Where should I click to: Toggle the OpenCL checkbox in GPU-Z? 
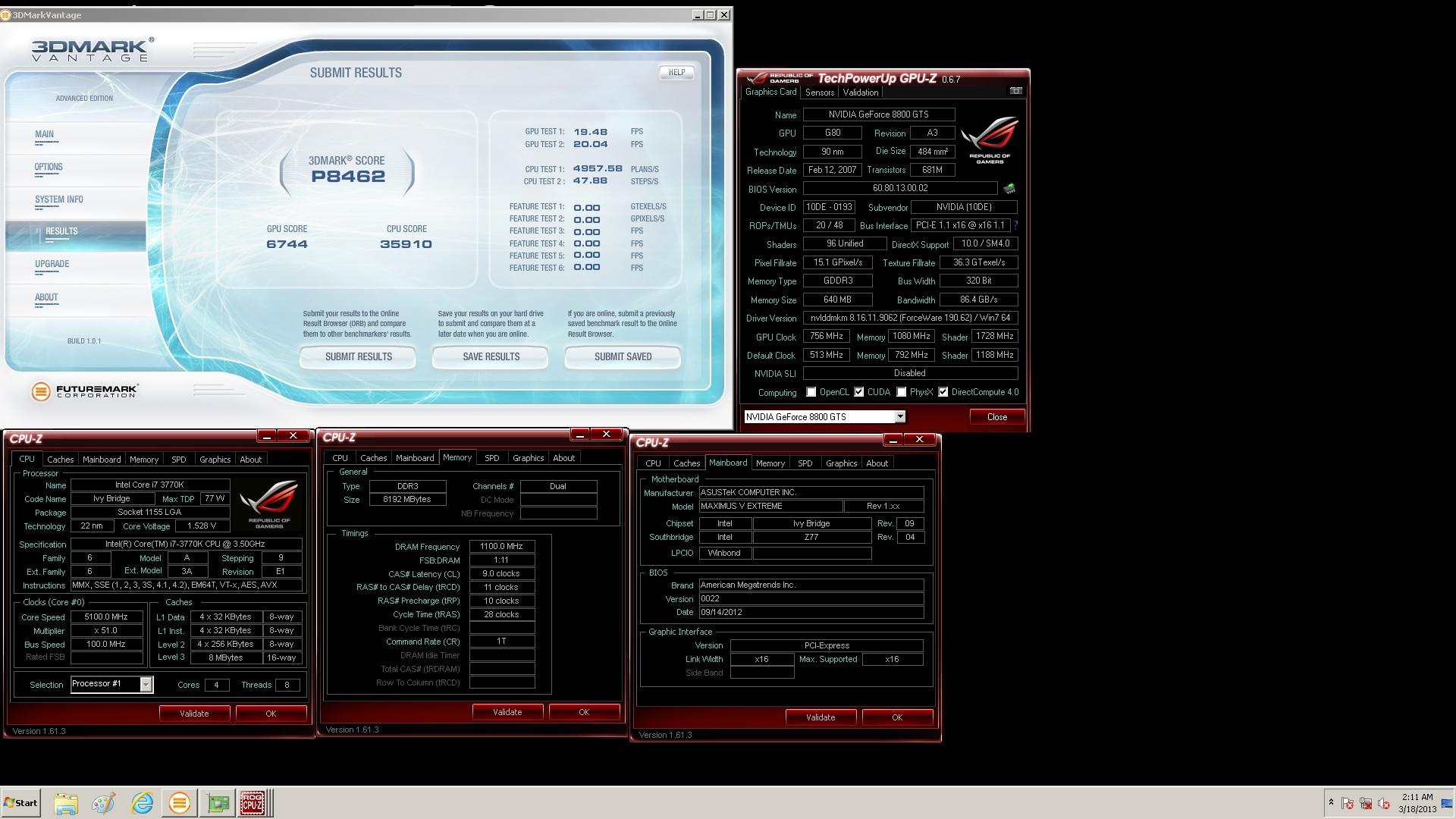coord(811,392)
